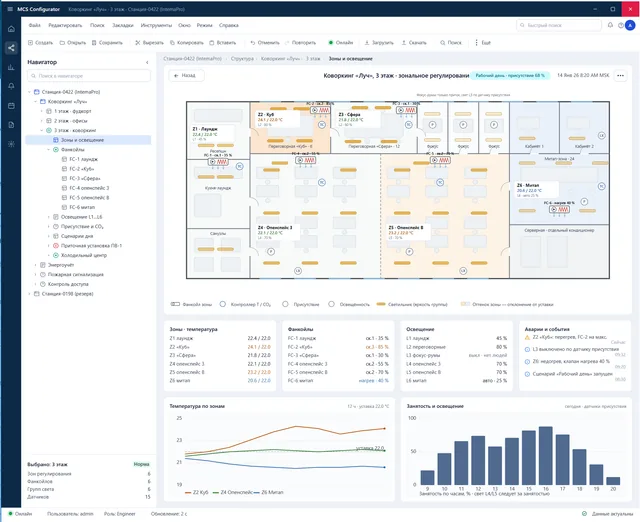Open the Инструменты menu
This screenshot has width=640, height=522.
(156, 25)
